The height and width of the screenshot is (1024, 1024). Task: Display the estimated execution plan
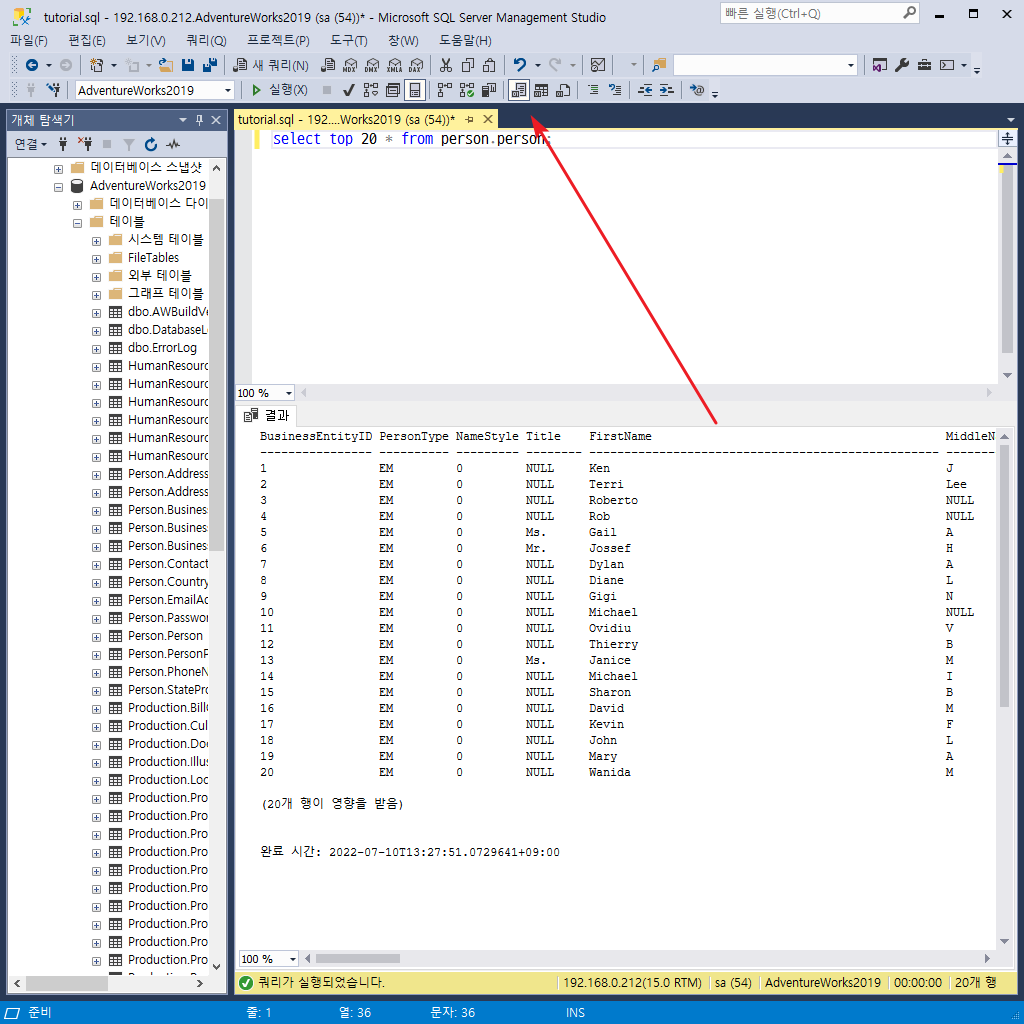(371, 90)
